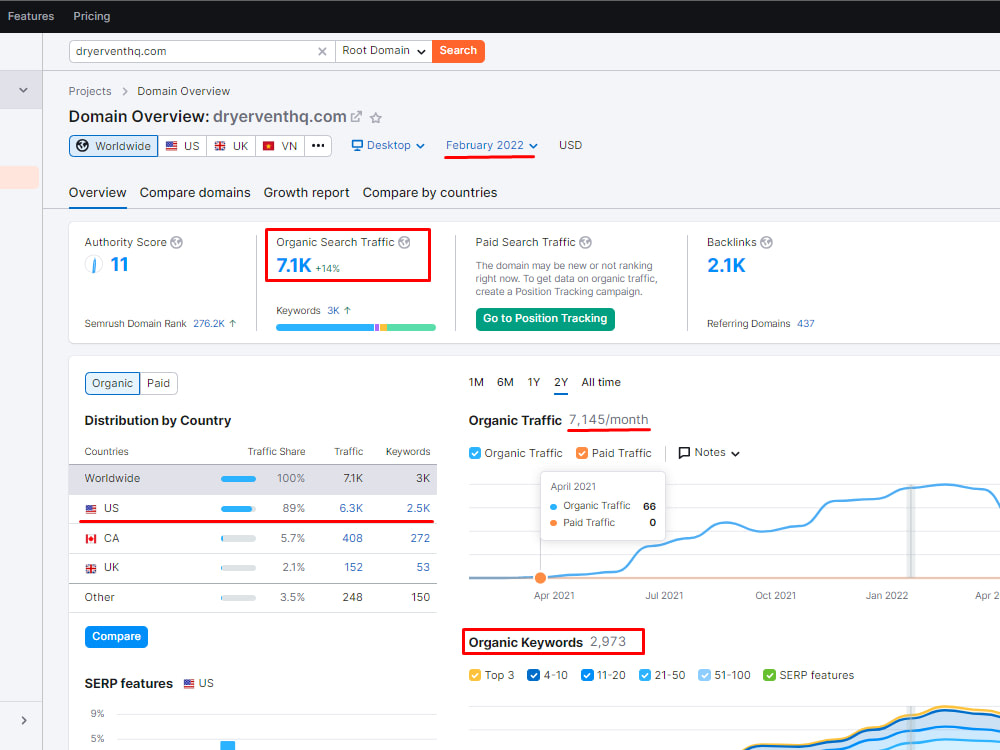
Task: Open Projects breadcrumb link
Action: pyautogui.click(x=90, y=91)
